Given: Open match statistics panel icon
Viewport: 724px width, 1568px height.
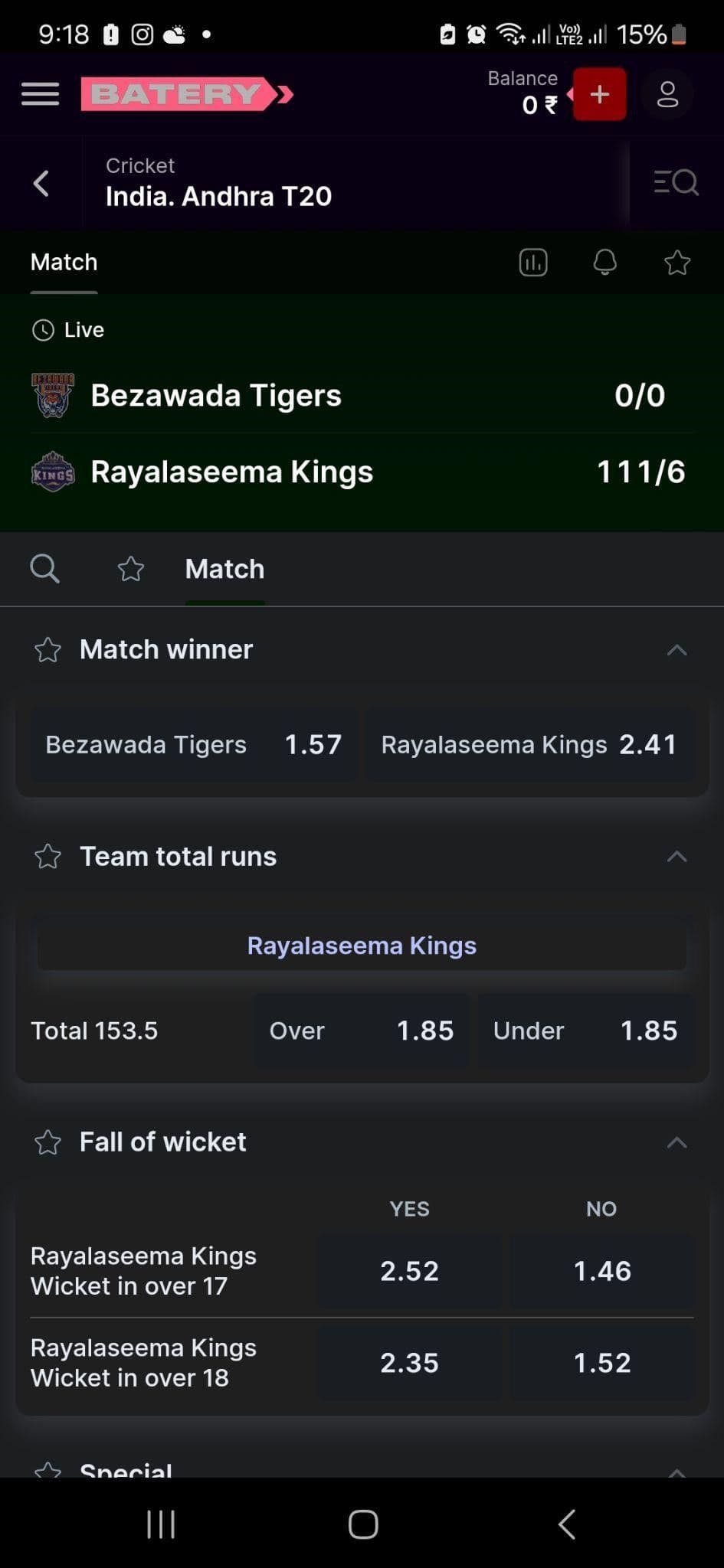Looking at the screenshot, I should click(x=533, y=263).
